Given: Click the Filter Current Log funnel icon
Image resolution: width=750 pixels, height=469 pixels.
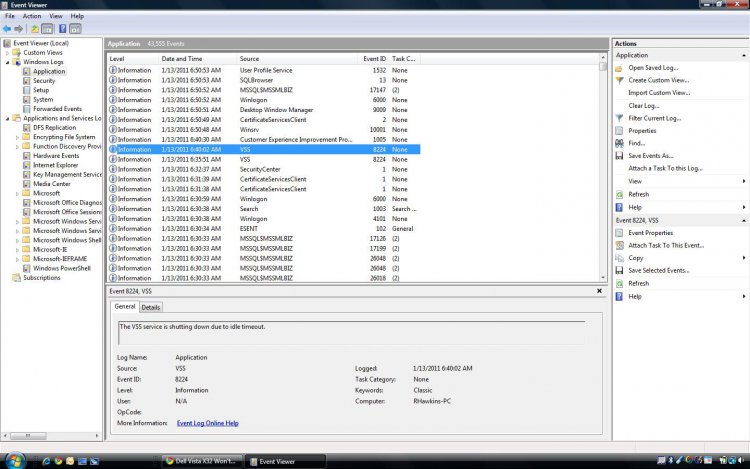Looking at the screenshot, I should (x=619, y=118).
